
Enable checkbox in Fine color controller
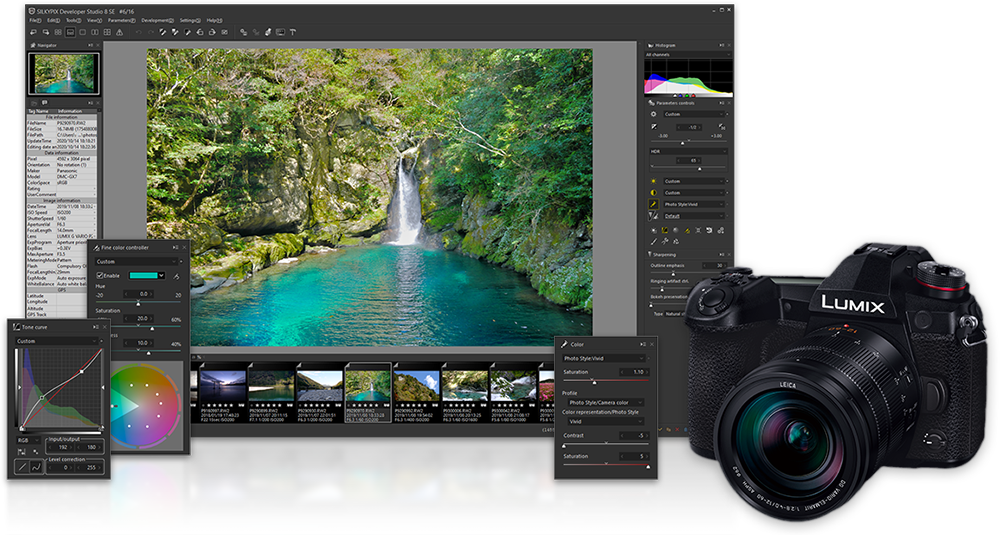coord(99,275)
